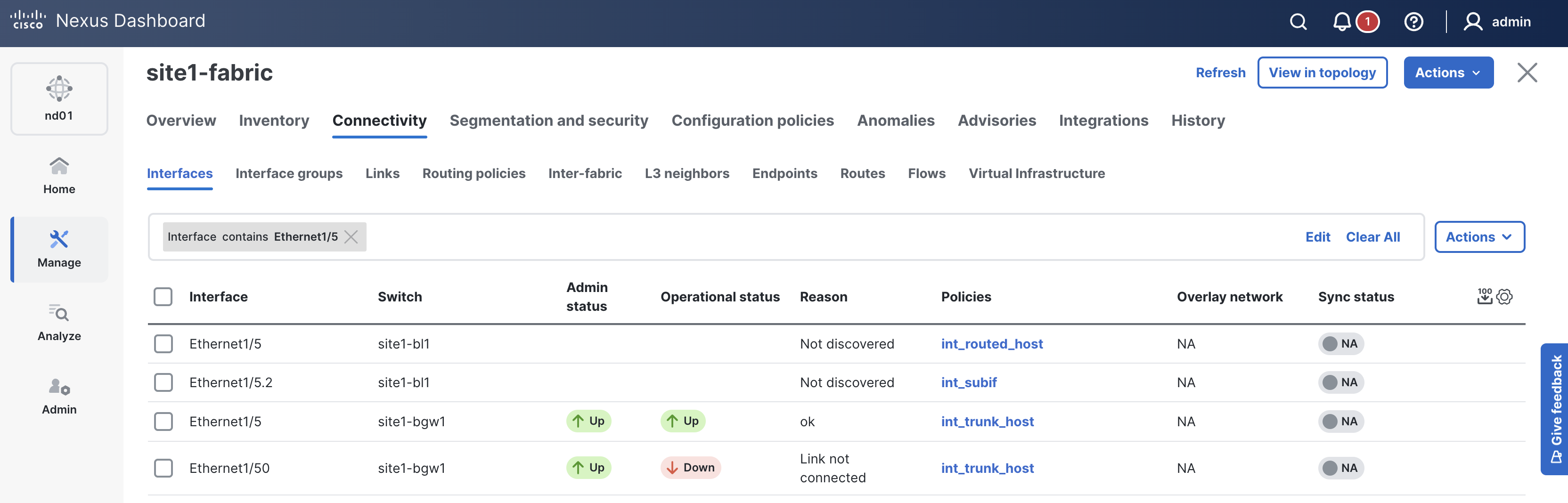Expand the interfaces table Actions dropdown
The height and width of the screenshot is (503, 1568).
coord(1479,236)
